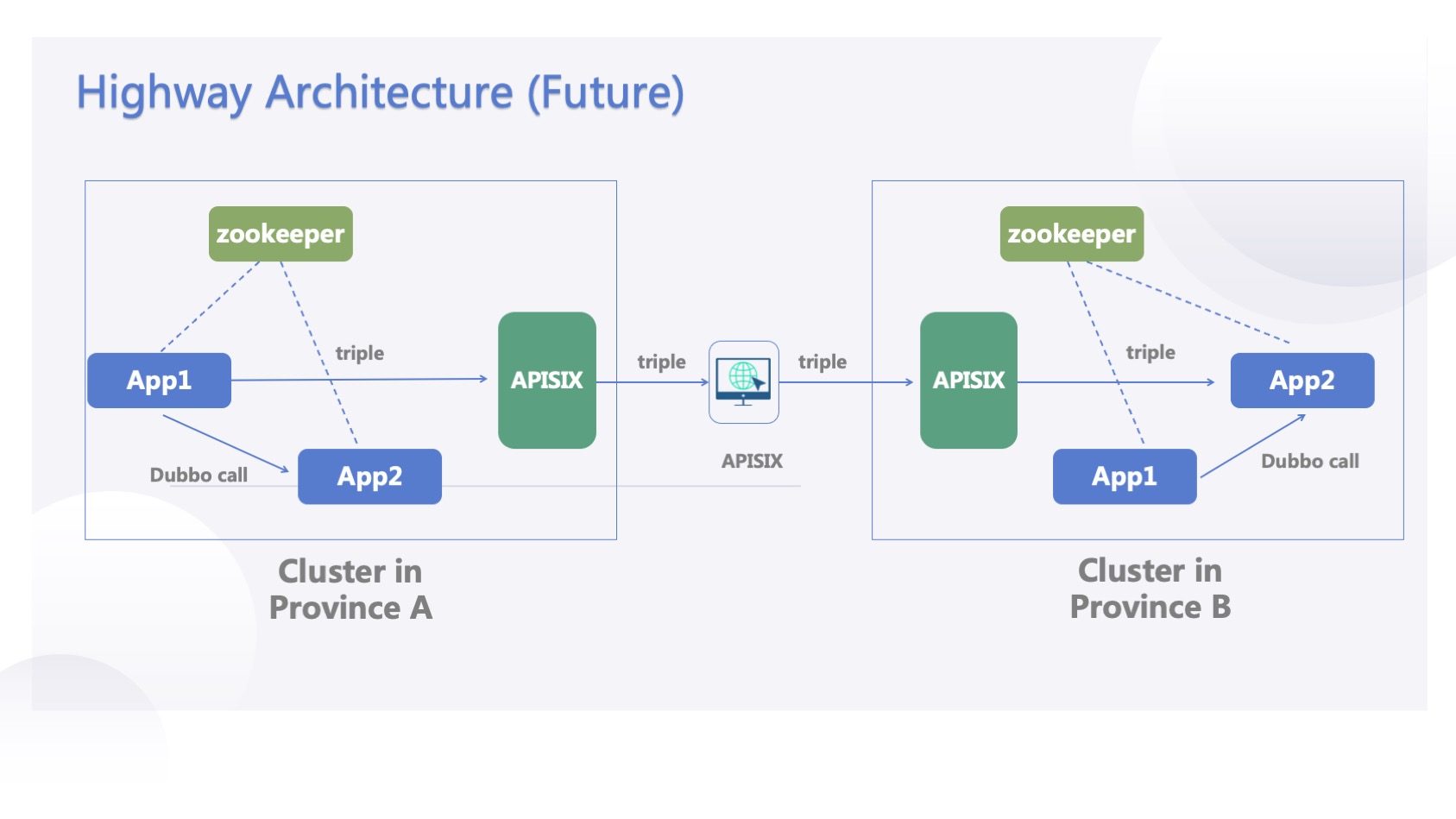
Task: Click the Dubbo call label in Province B
Action: (x=1311, y=462)
